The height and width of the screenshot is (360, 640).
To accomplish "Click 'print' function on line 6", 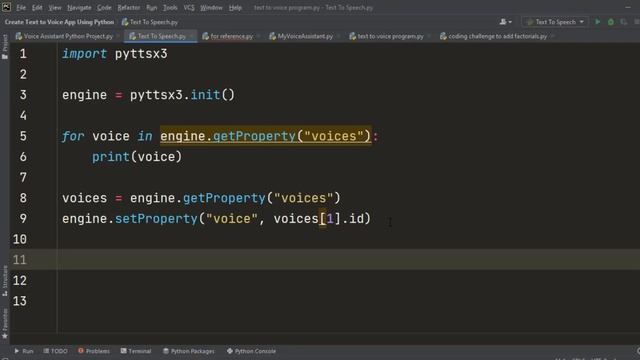I will tap(111, 157).
